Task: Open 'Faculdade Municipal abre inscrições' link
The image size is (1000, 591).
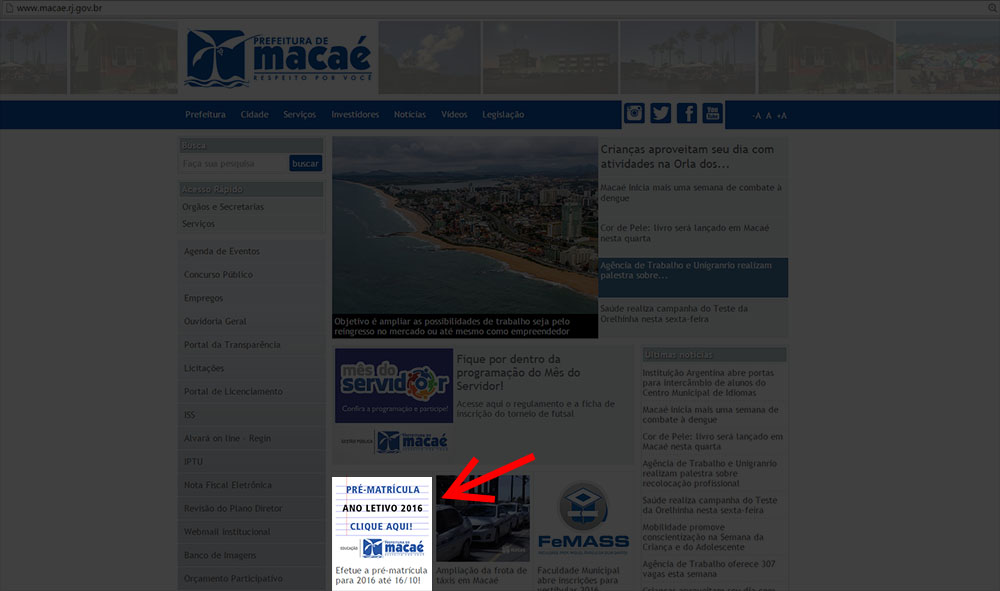Action: tap(578, 576)
